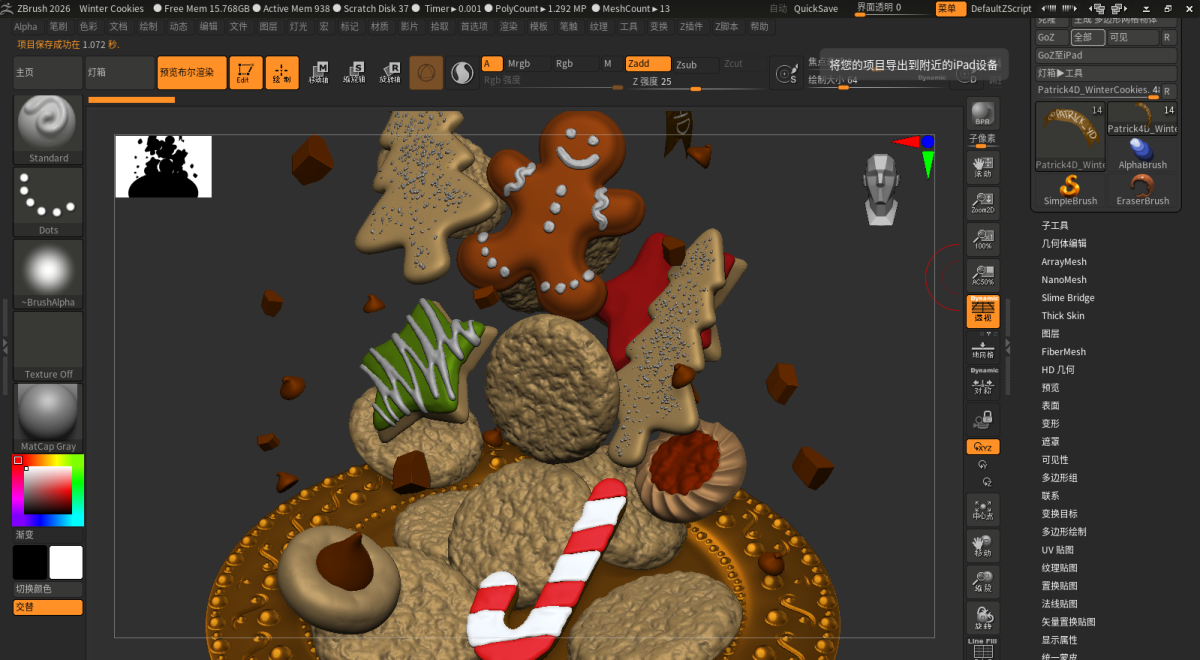The height and width of the screenshot is (660, 1200).
Task: Activate the Zoom2D icon
Action: [983, 203]
